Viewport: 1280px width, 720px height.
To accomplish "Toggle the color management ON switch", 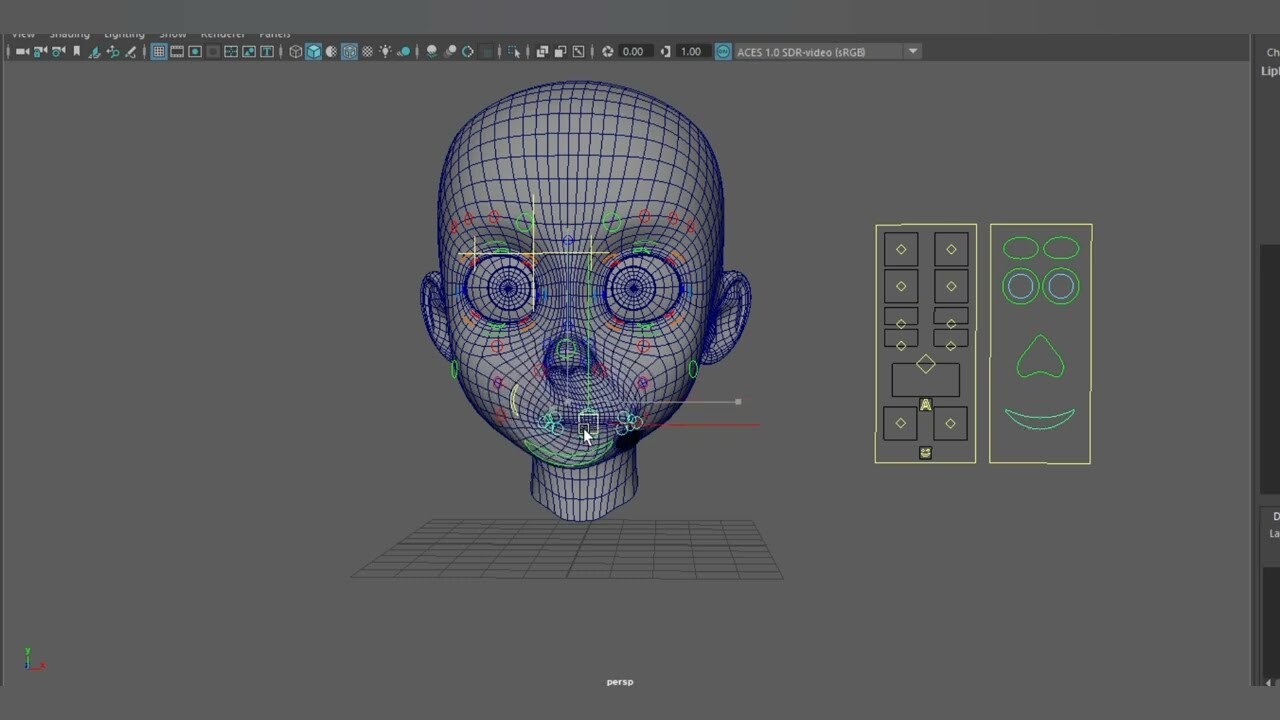I will click(723, 51).
